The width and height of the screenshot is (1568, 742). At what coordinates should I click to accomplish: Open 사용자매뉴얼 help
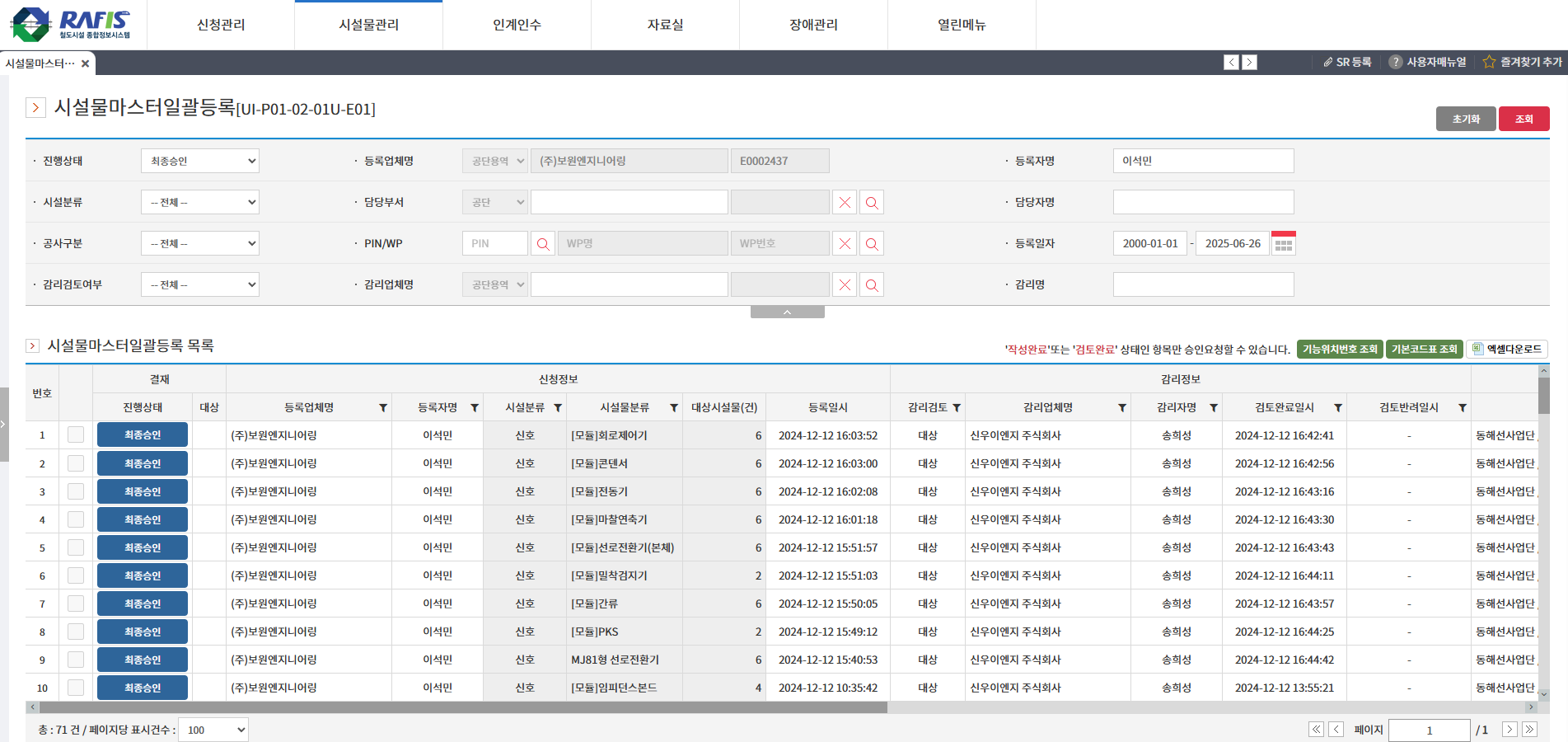[1427, 62]
